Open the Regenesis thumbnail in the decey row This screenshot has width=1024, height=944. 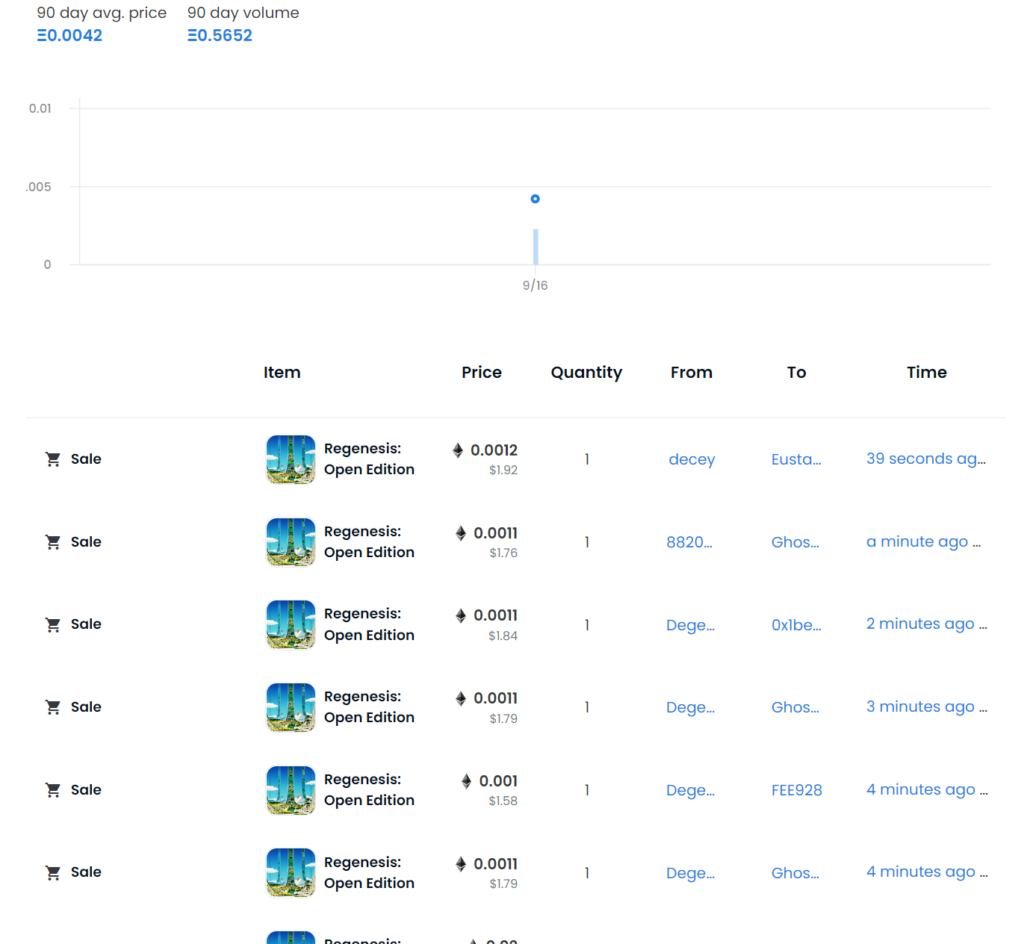click(x=290, y=459)
